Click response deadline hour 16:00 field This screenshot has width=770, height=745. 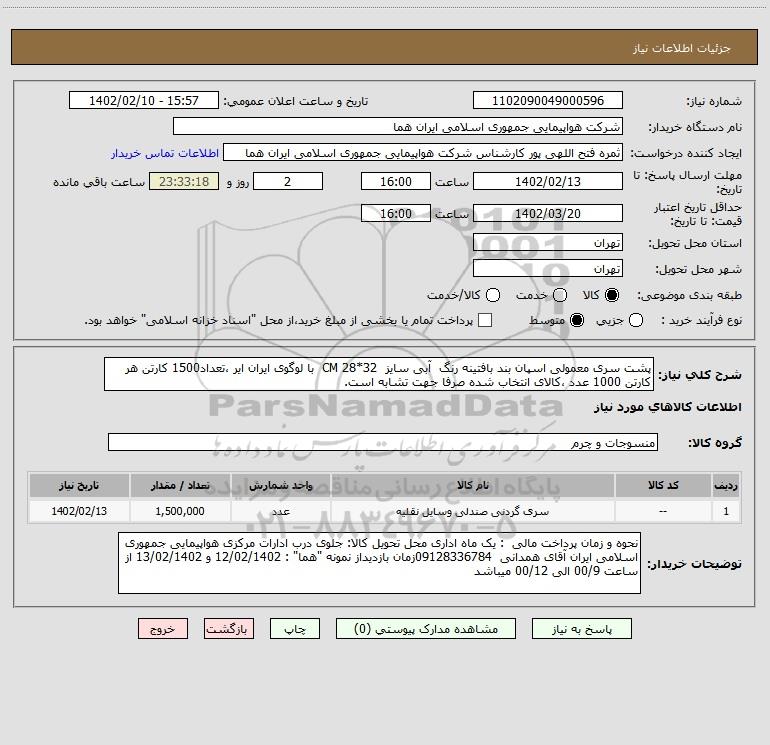tap(396, 181)
